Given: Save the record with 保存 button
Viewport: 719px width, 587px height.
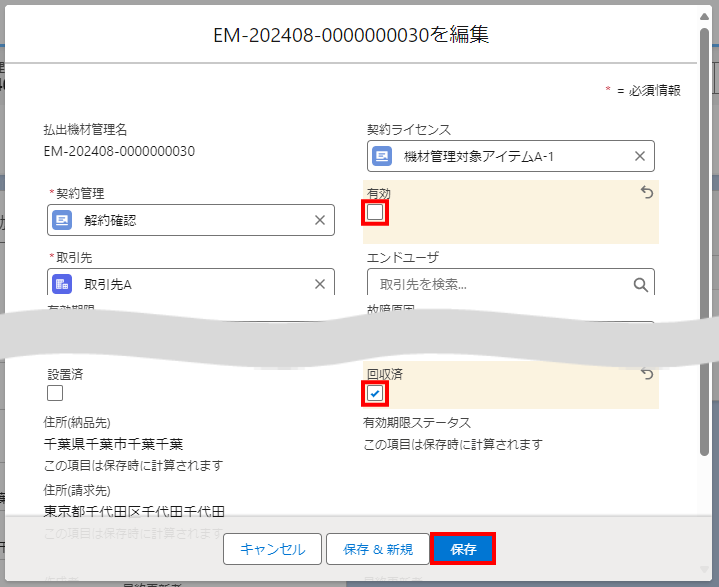Looking at the screenshot, I should point(463,549).
